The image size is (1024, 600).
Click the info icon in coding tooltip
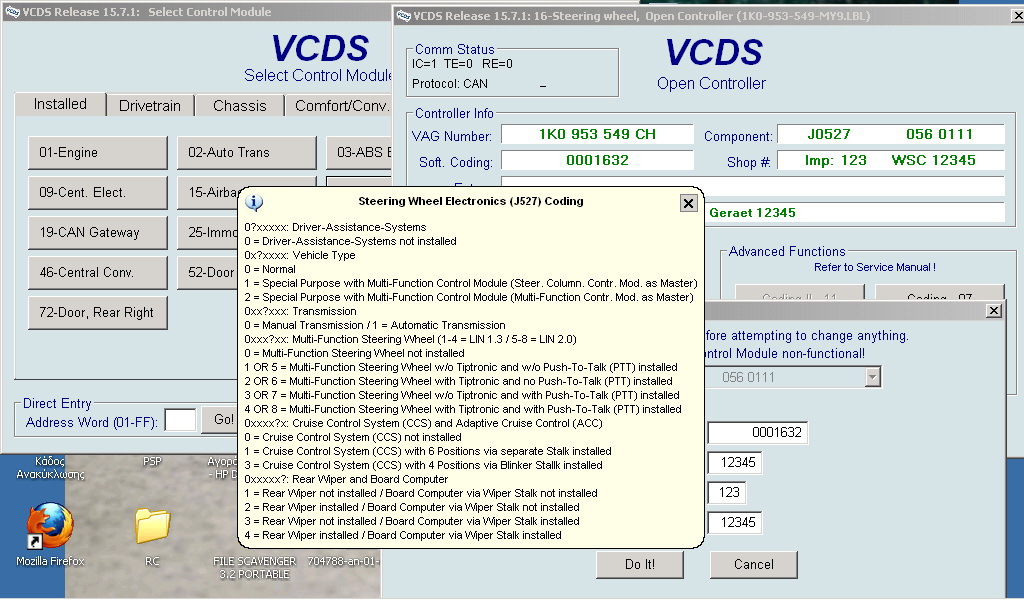coord(254,202)
